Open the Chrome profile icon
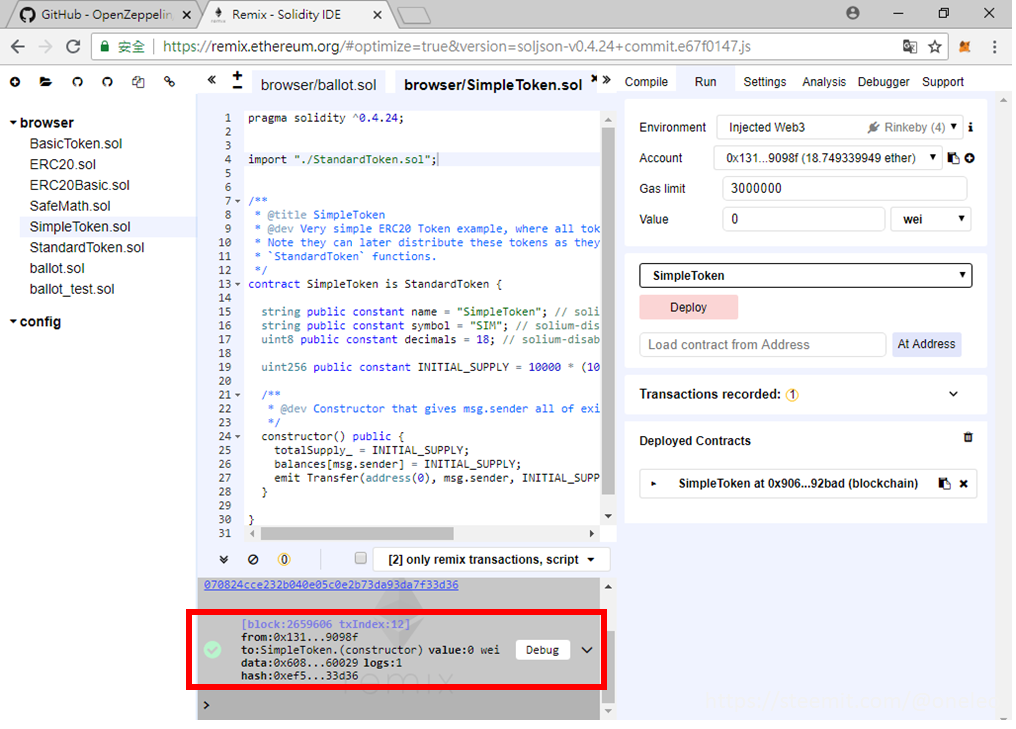 (853, 13)
